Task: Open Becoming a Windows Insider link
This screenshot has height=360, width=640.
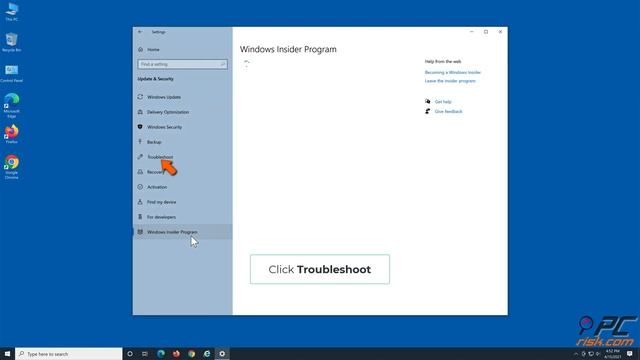Action: click(x=453, y=72)
